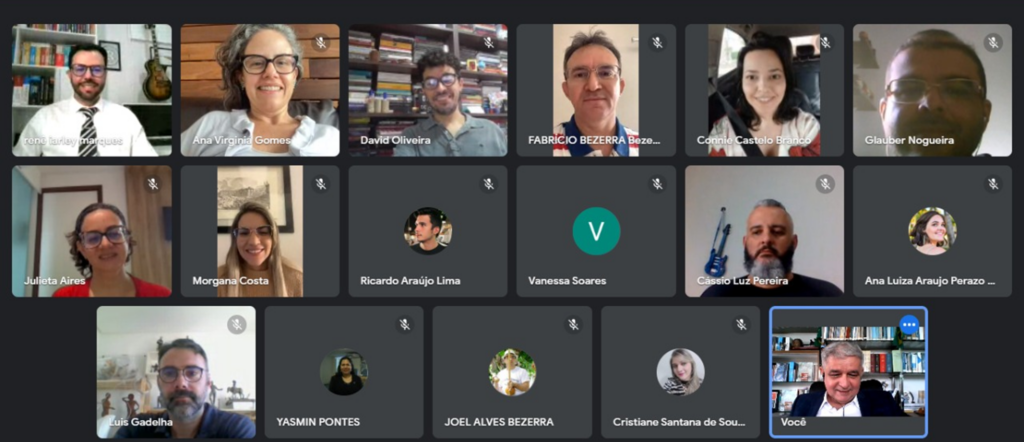Viewport: 1024px width, 442px height.
Task: Click muted mic icon on Cristiane Santana tile
Action: [741, 324]
